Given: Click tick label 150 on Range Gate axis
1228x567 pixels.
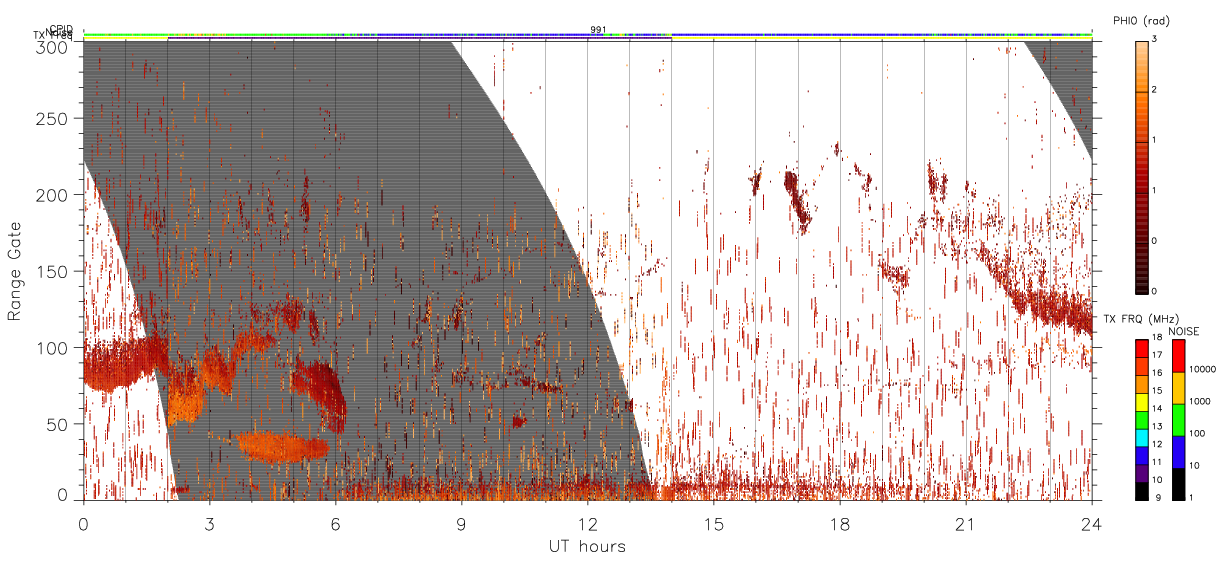Looking at the screenshot, I should (53, 271).
